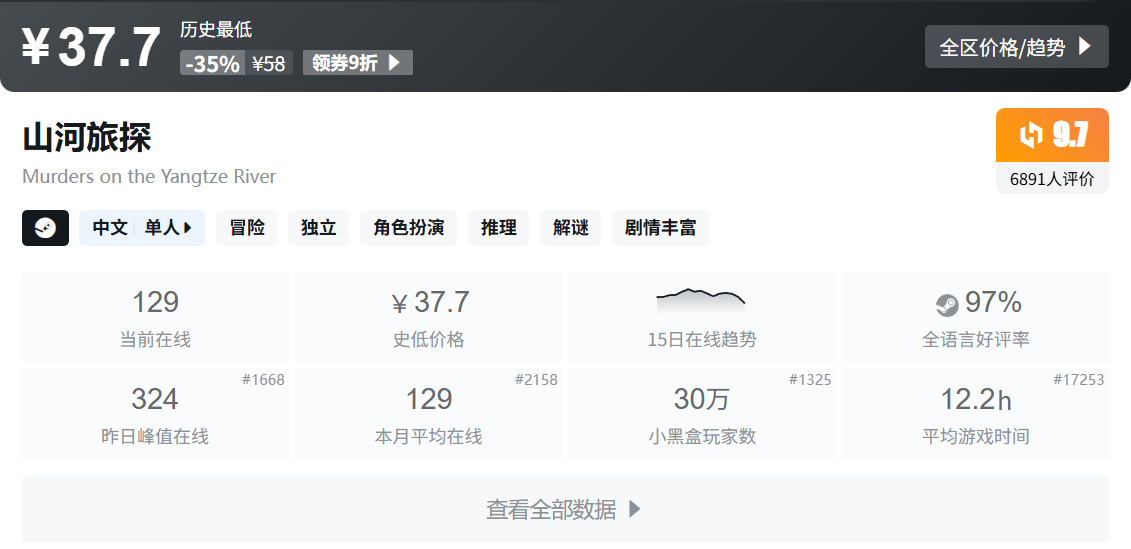Click the 当前在线 129 stat card
This screenshot has height=549, width=1131.
point(155,317)
